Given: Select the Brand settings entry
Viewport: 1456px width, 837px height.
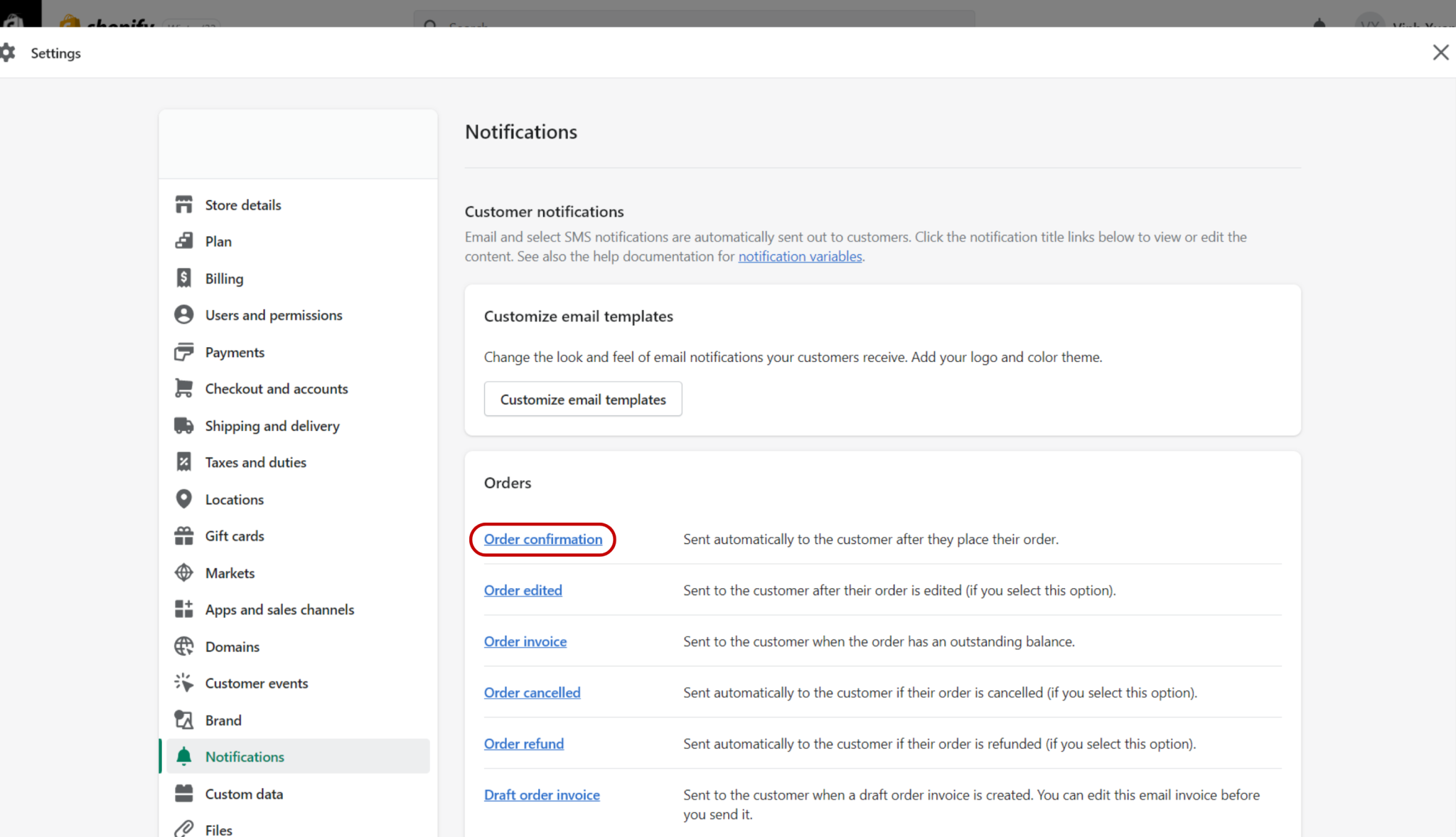Looking at the screenshot, I should [223, 720].
